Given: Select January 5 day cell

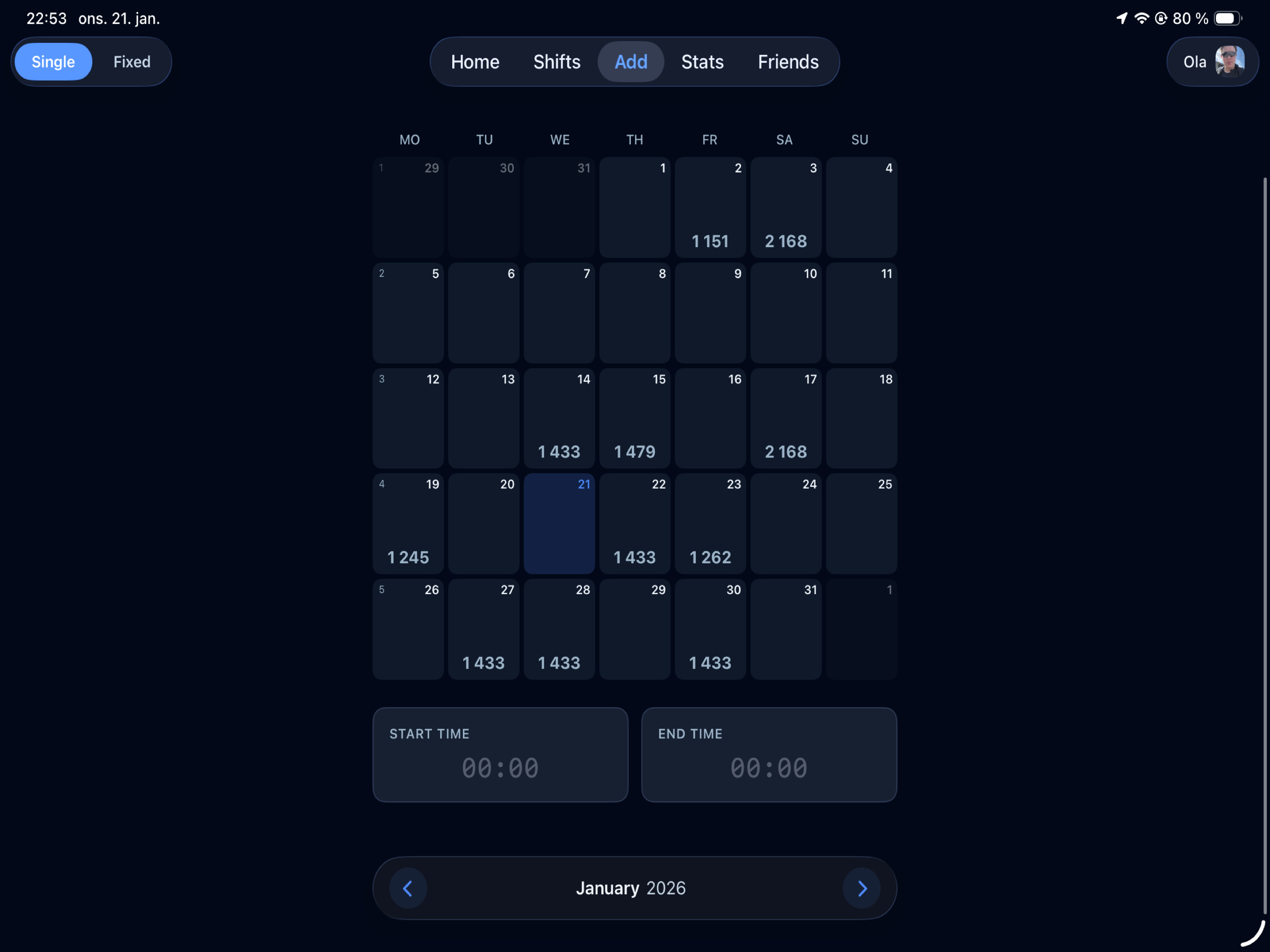Looking at the screenshot, I should pos(408,313).
